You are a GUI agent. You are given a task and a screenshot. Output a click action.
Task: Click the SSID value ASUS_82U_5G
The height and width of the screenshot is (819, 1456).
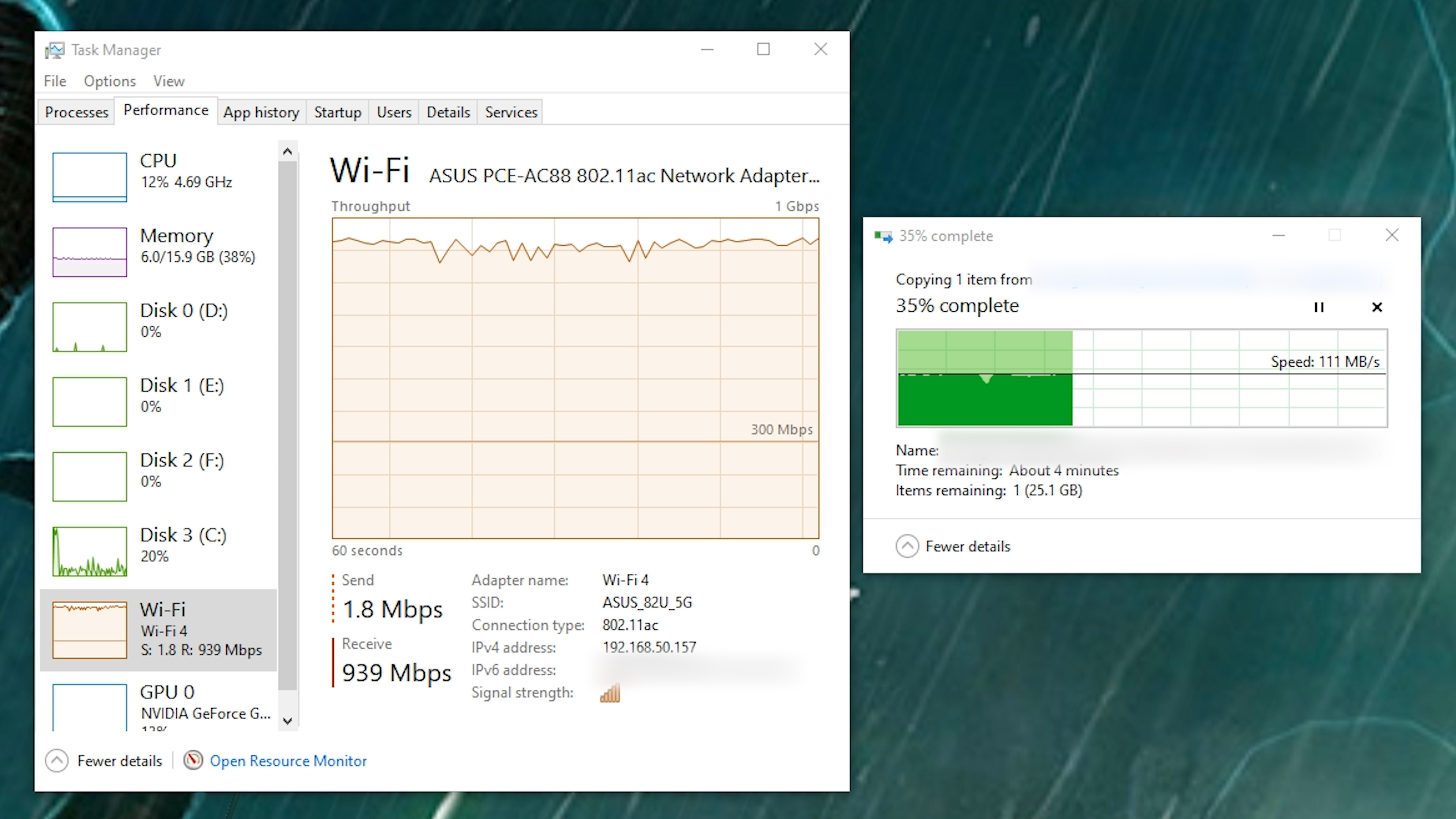tap(647, 602)
